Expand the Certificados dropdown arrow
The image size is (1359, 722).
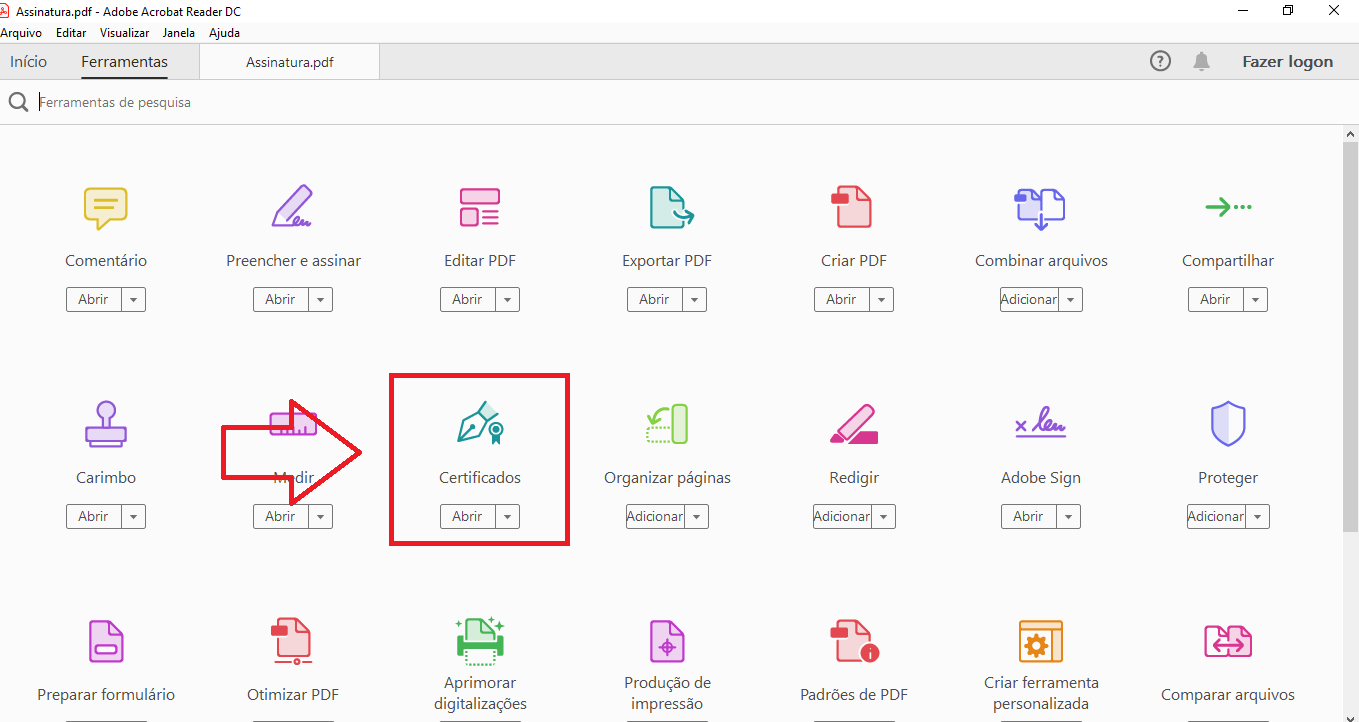tap(508, 516)
